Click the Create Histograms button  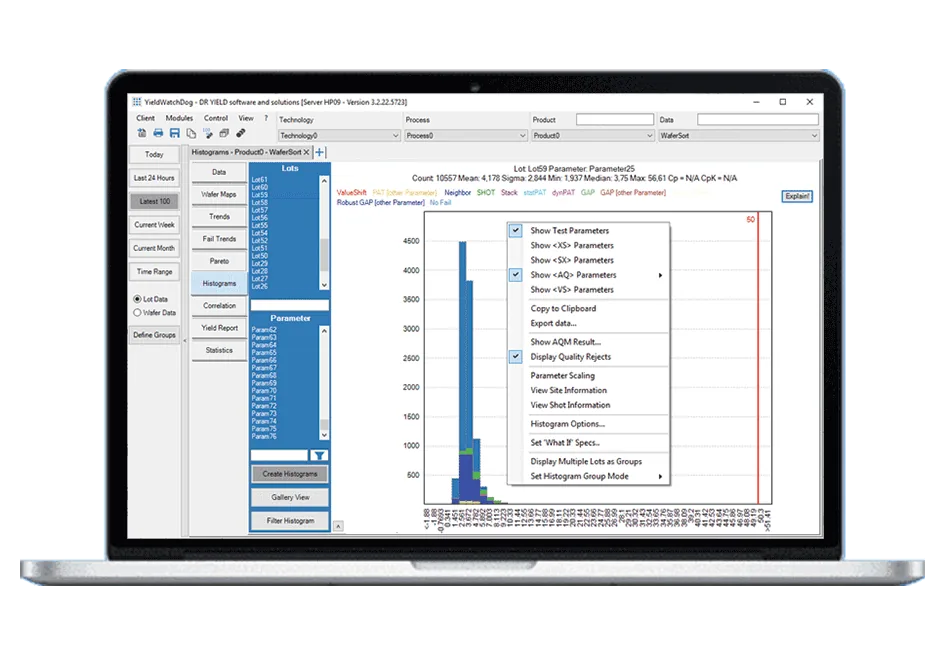(x=290, y=474)
